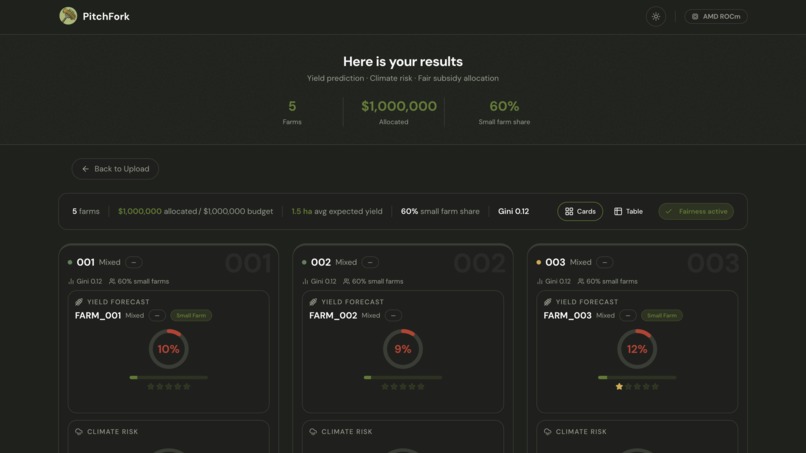
Task: Click the cloud icon in card 003 Climate Risk
Action: tap(547, 431)
